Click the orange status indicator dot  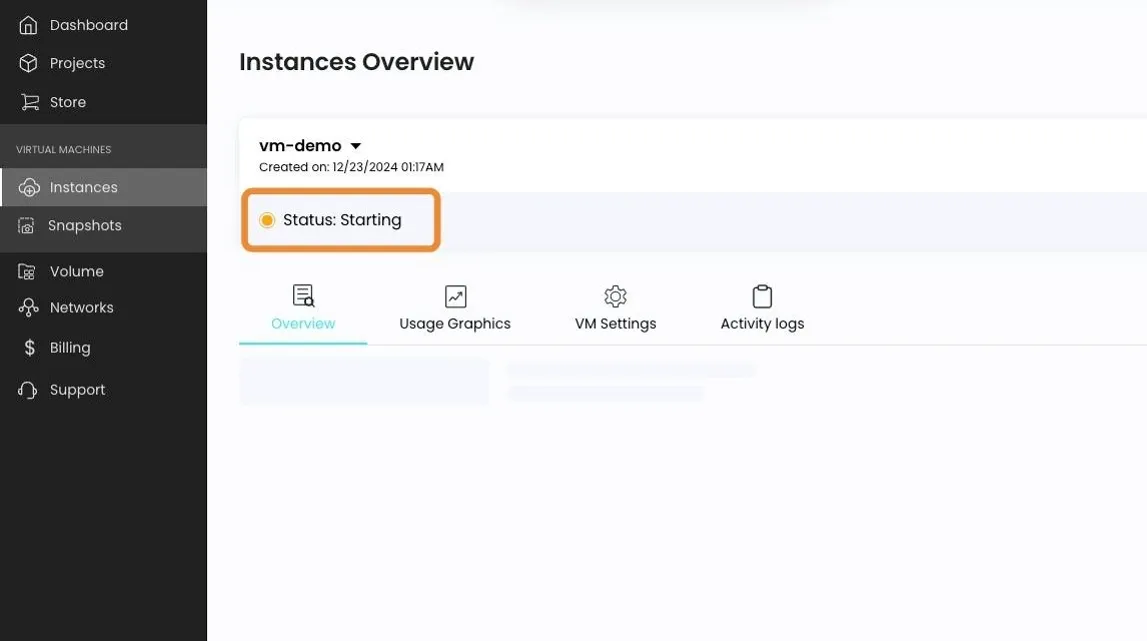267,220
